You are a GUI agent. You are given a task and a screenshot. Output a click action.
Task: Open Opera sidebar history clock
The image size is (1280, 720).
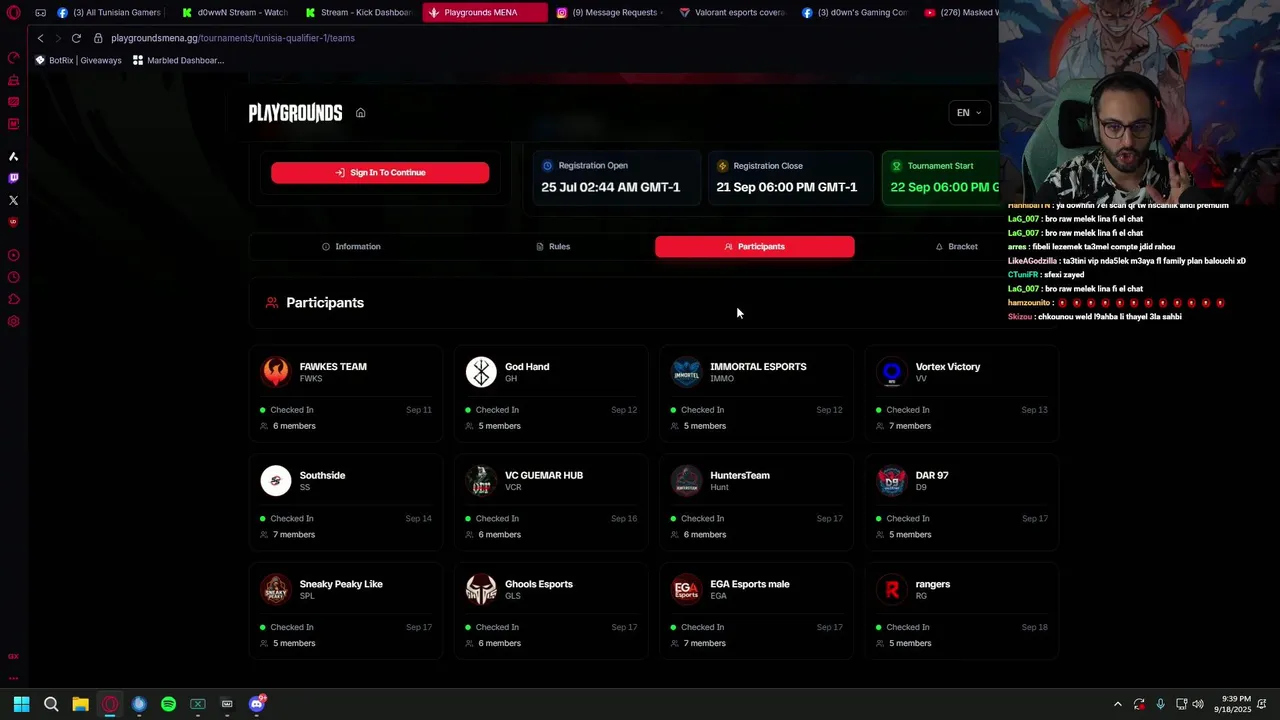[x=13, y=278]
